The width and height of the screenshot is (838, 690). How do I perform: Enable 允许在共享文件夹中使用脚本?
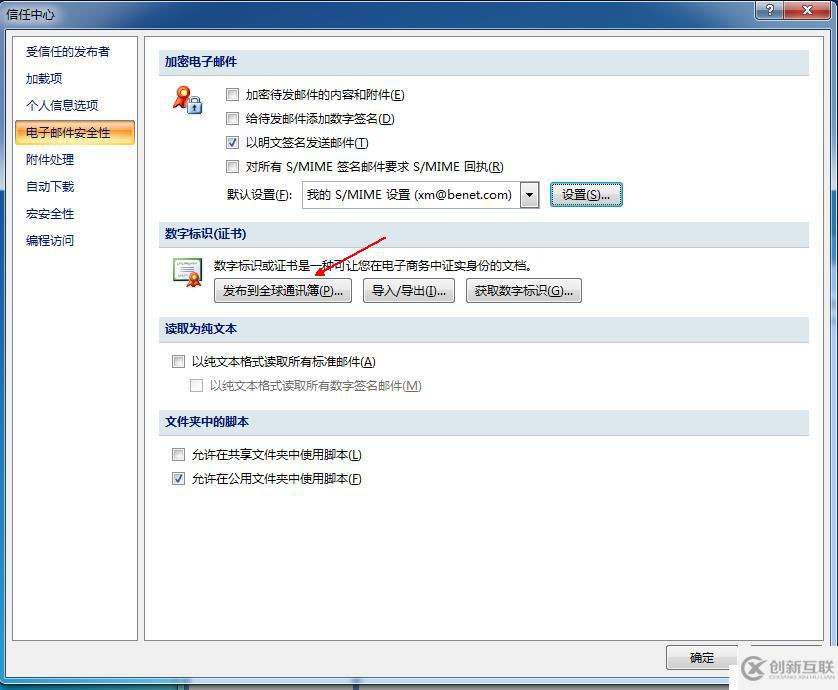tap(178, 454)
